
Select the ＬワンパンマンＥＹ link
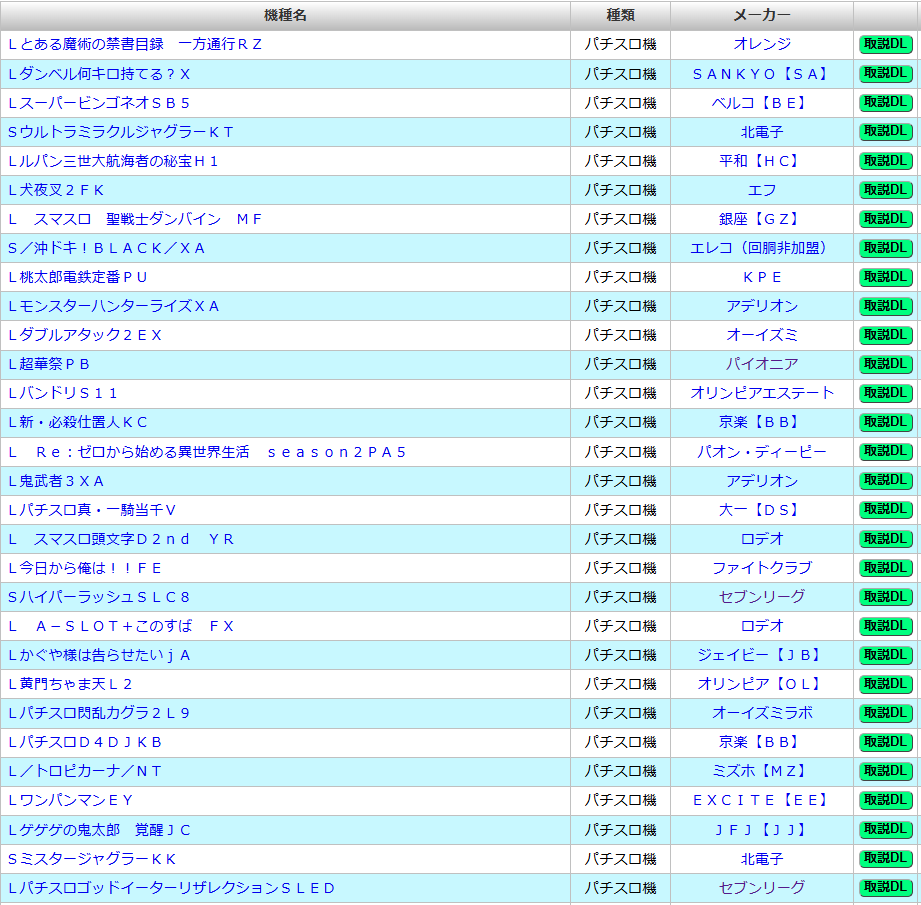(x=70, y=800)
